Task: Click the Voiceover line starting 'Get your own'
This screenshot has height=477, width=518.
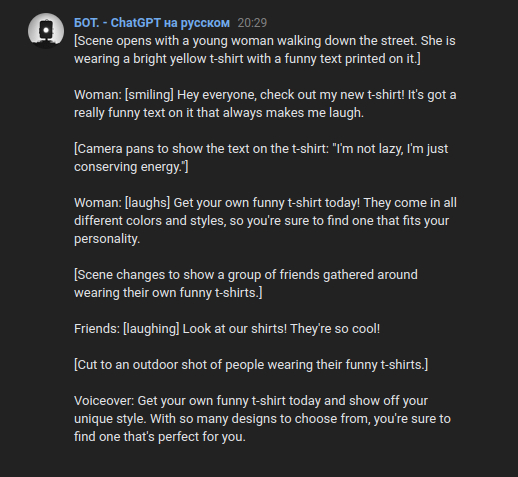Action: [251, 401]
